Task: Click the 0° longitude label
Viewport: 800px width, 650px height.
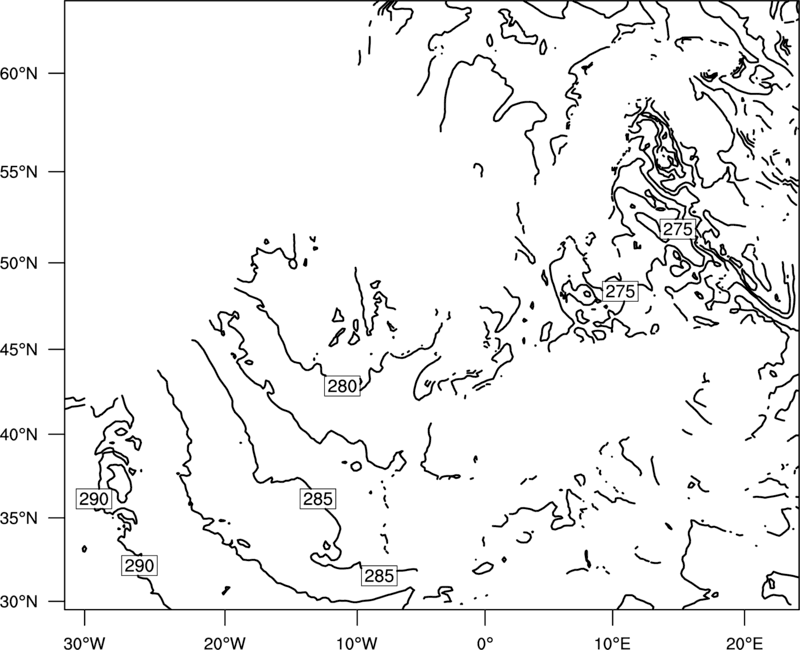Action: click(485, 642)
